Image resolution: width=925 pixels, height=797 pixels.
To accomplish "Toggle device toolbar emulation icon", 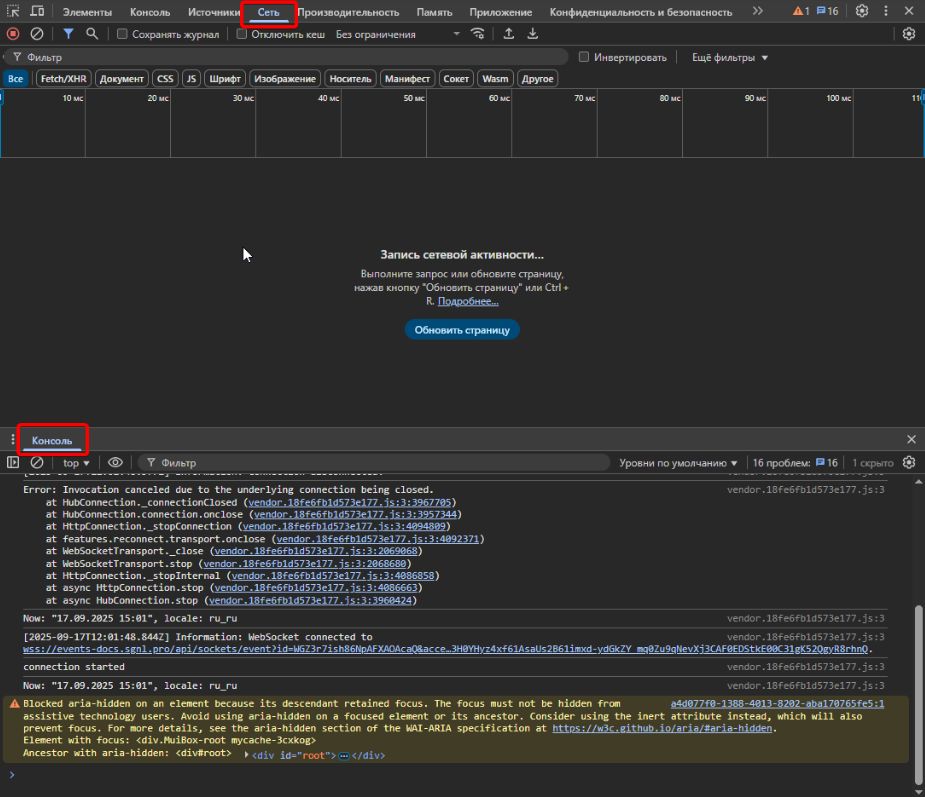I will tap(37, 11).
